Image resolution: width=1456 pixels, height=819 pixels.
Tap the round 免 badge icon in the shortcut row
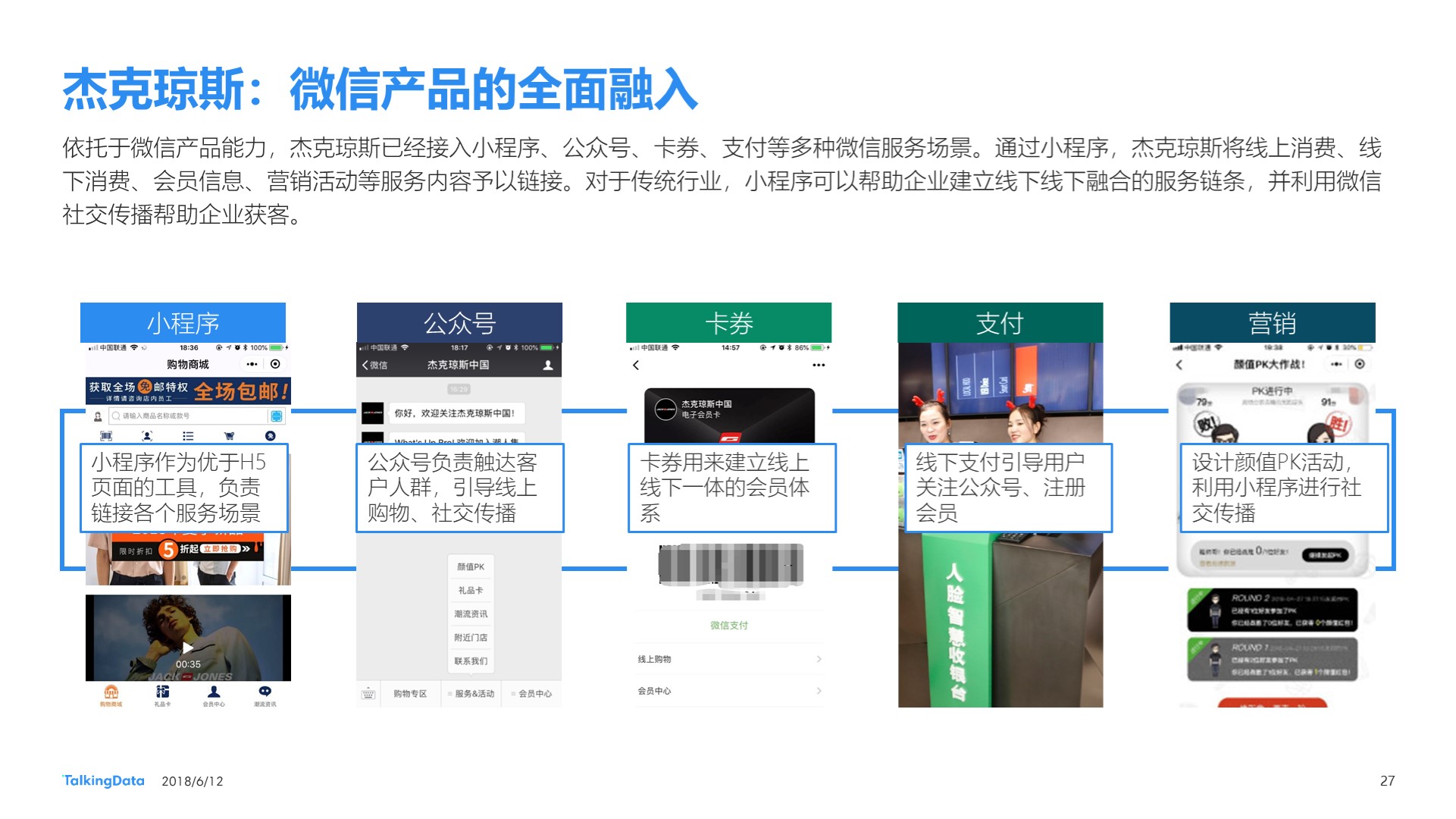271,436
